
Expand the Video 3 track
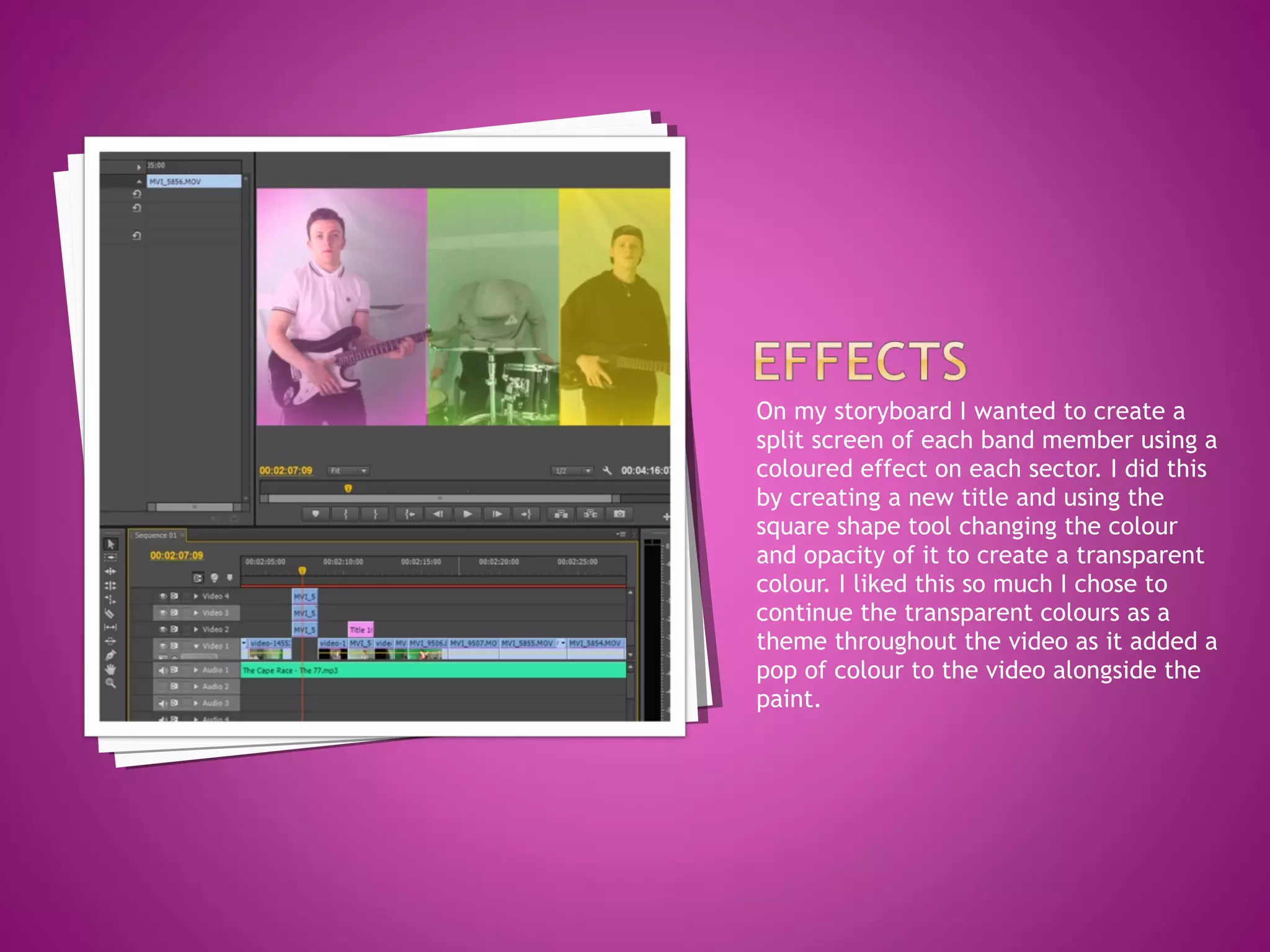[196, 613]
